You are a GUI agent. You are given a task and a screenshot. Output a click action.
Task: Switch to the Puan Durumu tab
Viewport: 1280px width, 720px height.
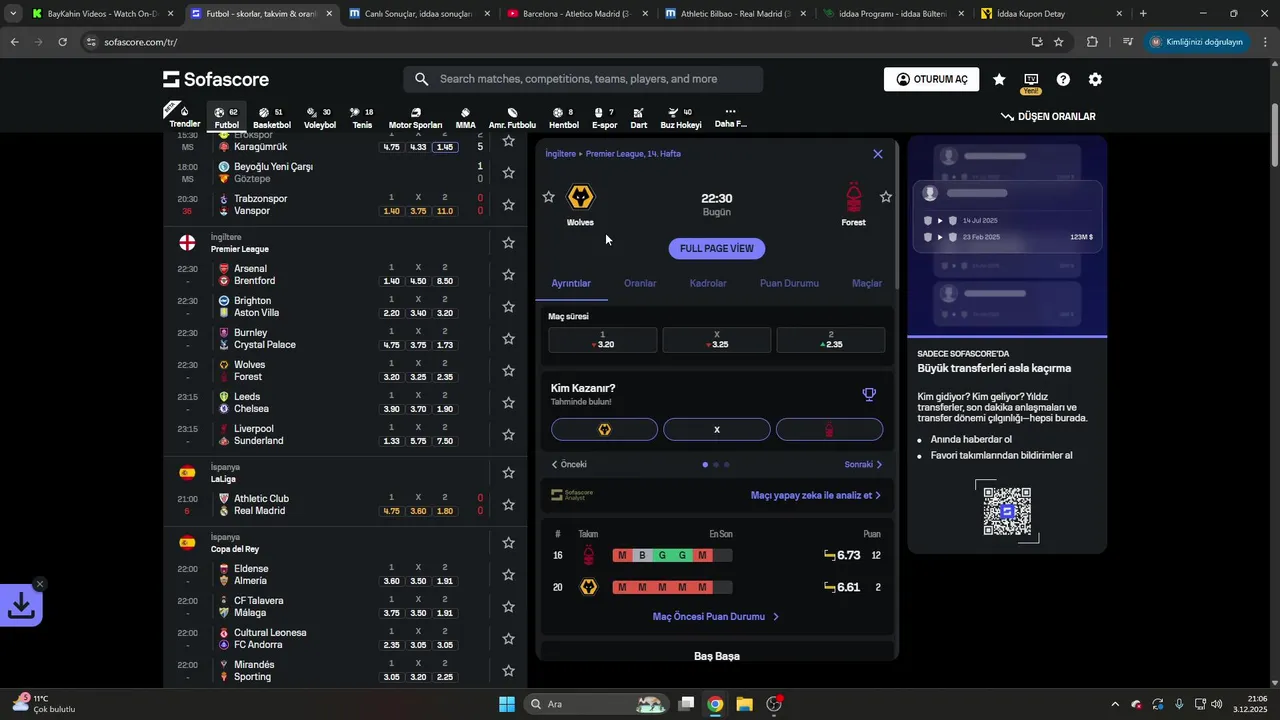click(x=789, y=284)
